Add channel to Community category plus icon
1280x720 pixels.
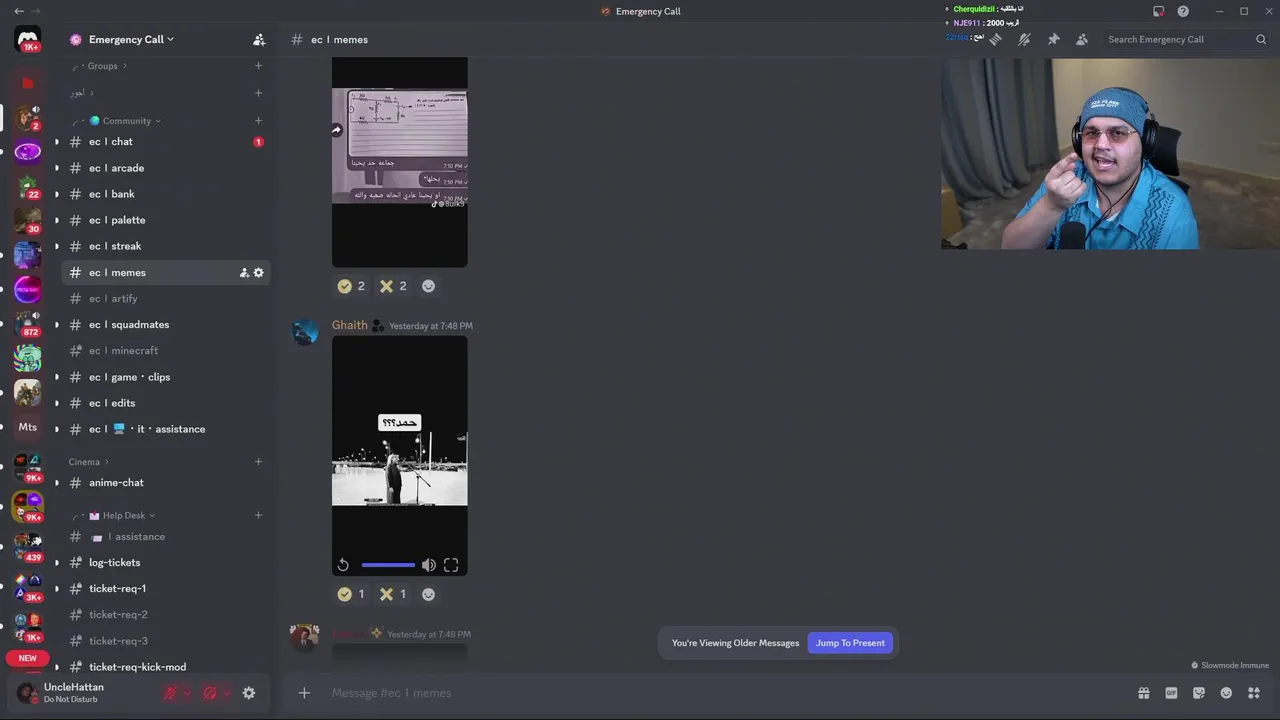coord(258,120)
